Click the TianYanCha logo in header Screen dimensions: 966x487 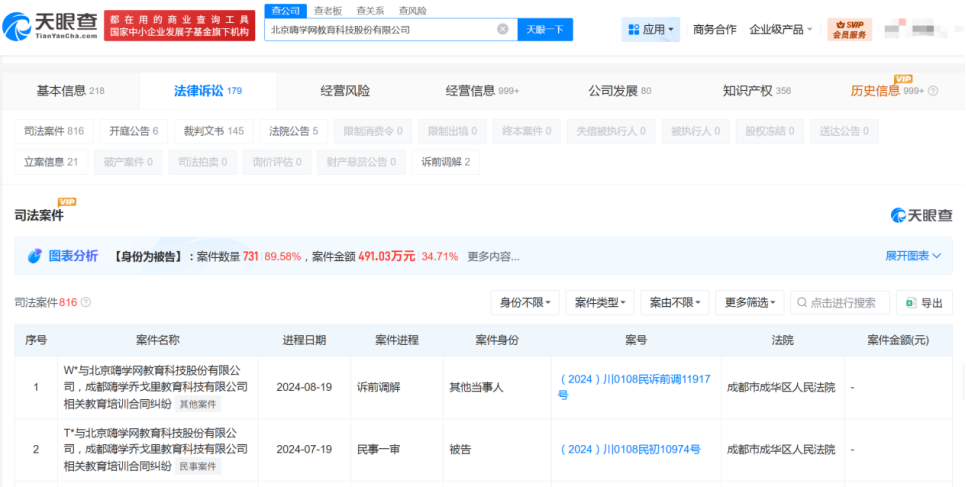[50, 25]
